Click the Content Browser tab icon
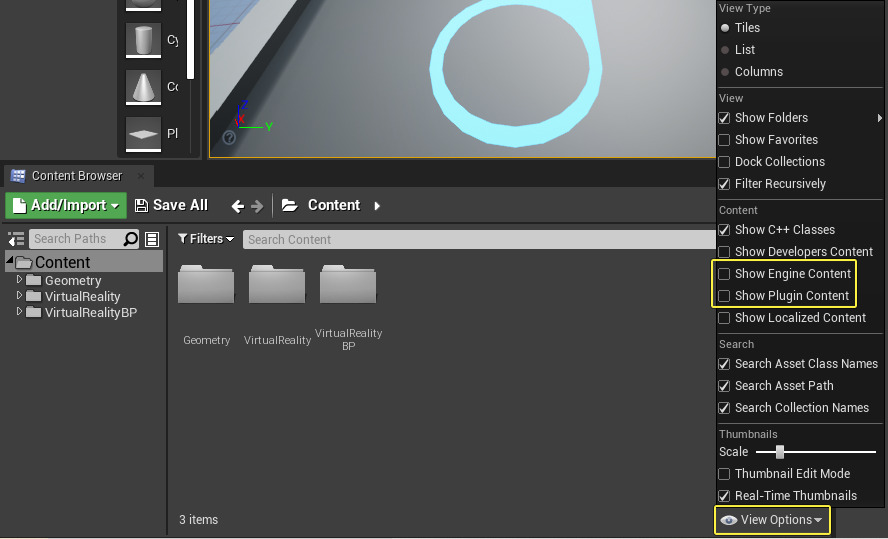 [18, 176]
